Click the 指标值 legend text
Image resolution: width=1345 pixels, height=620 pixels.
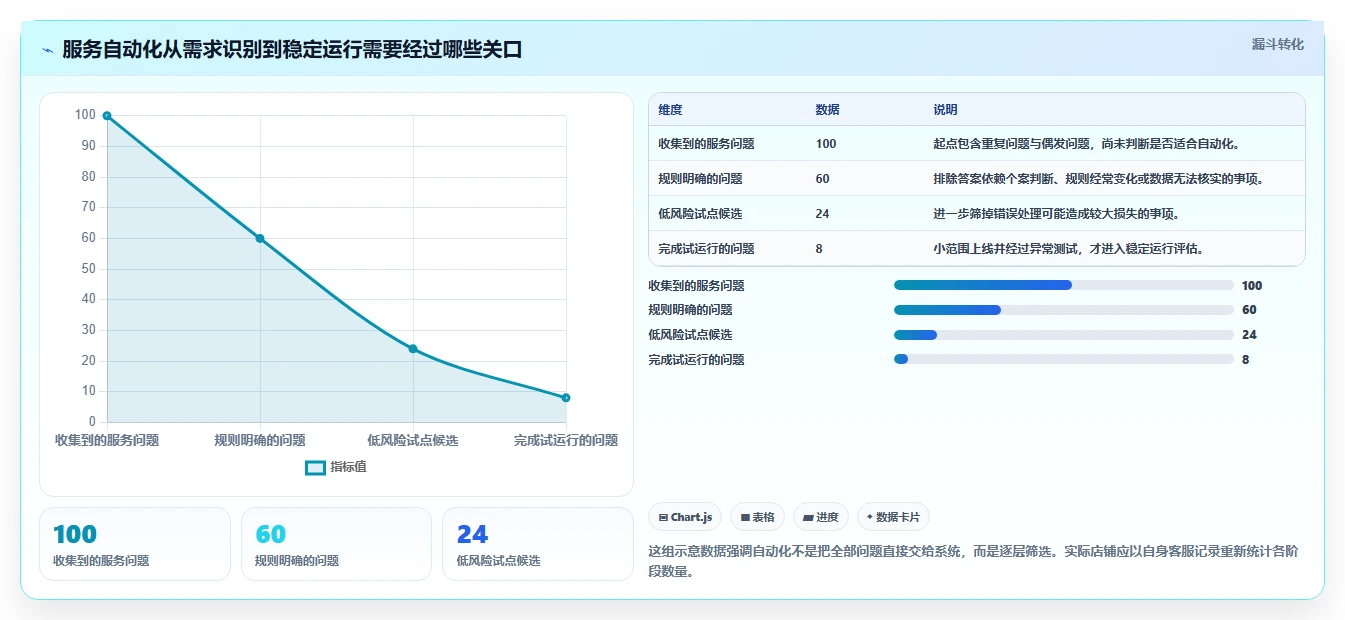click(x=348, y=467)
